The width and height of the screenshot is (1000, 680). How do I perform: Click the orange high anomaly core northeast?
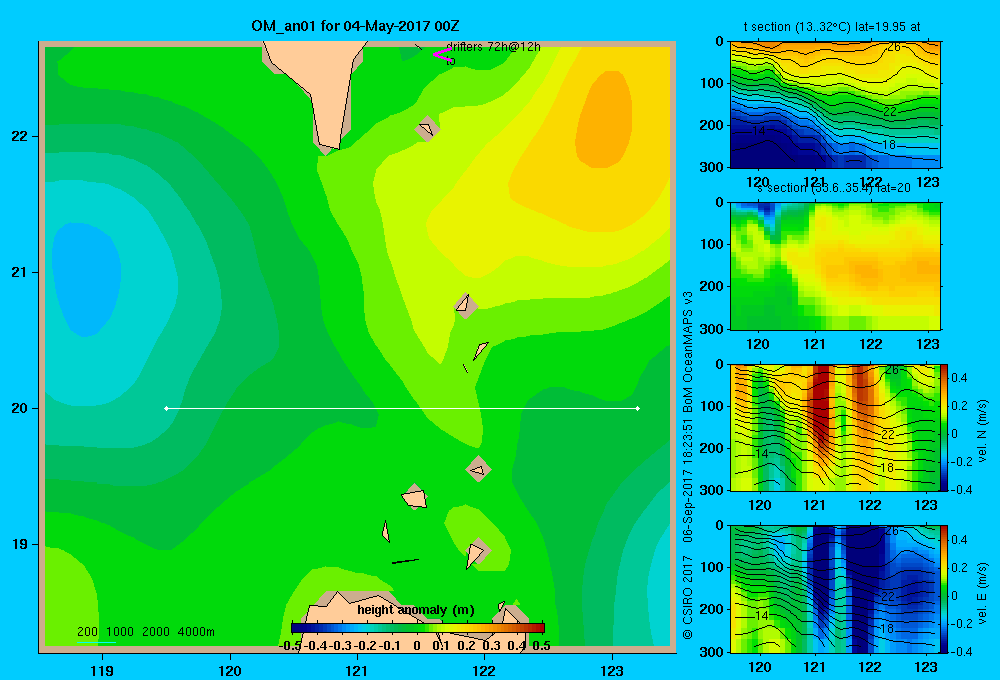pyautogui.click(x=604, y=120)
